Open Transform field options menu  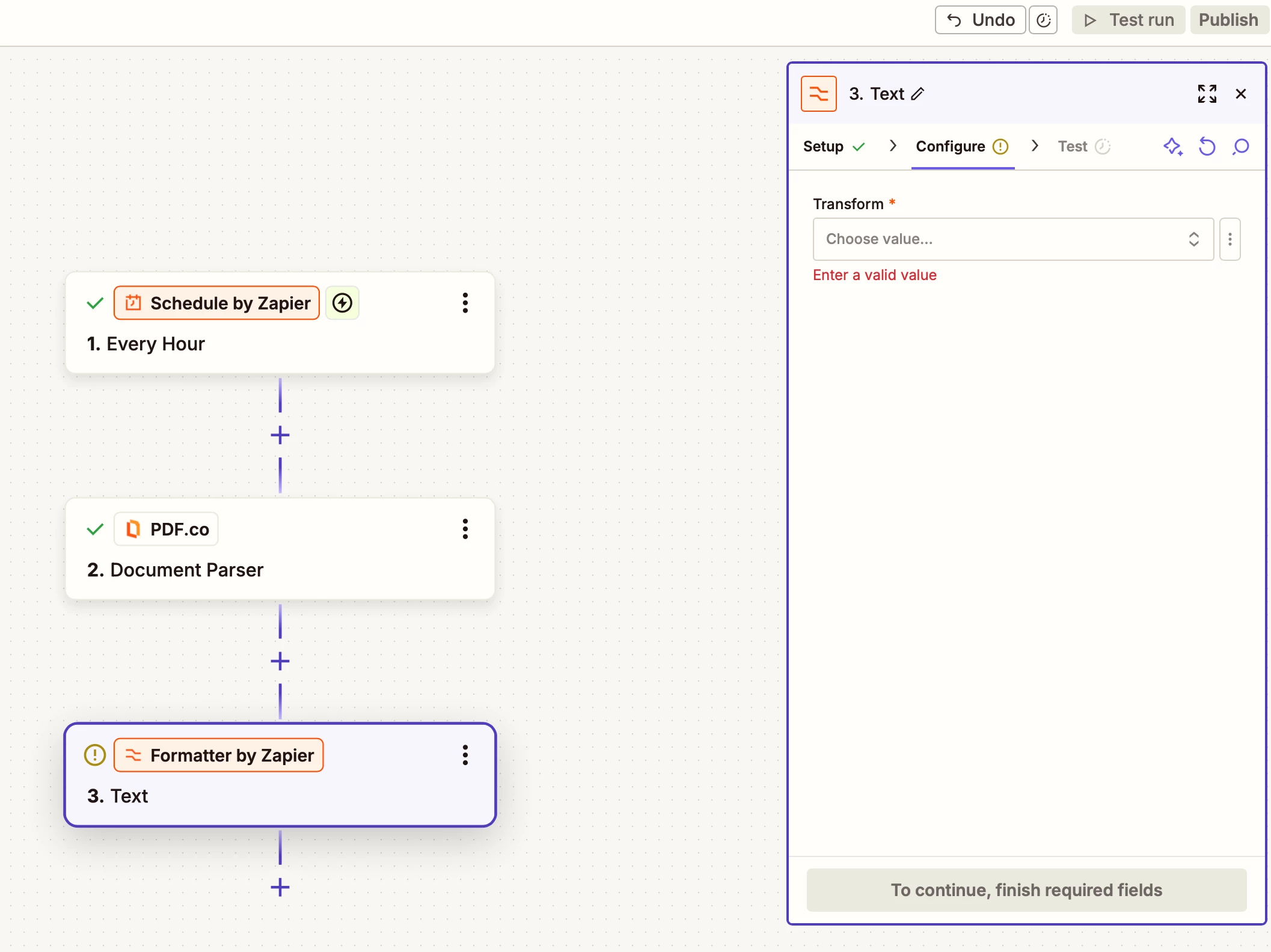coord(1230,239)
